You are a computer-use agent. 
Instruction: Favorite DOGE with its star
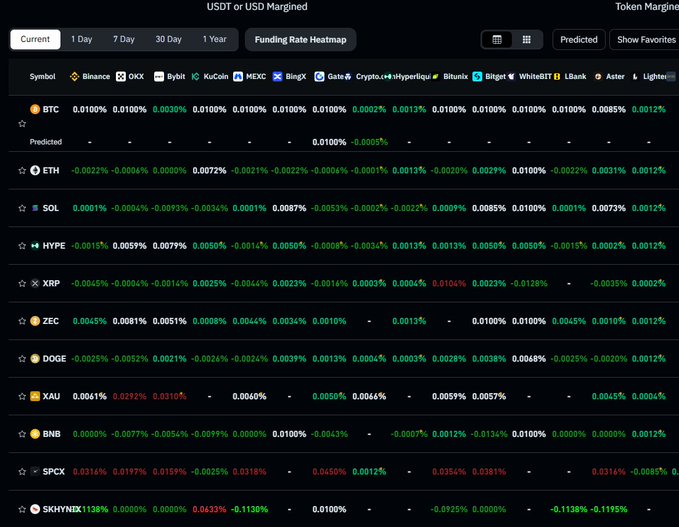click(22, 359)
